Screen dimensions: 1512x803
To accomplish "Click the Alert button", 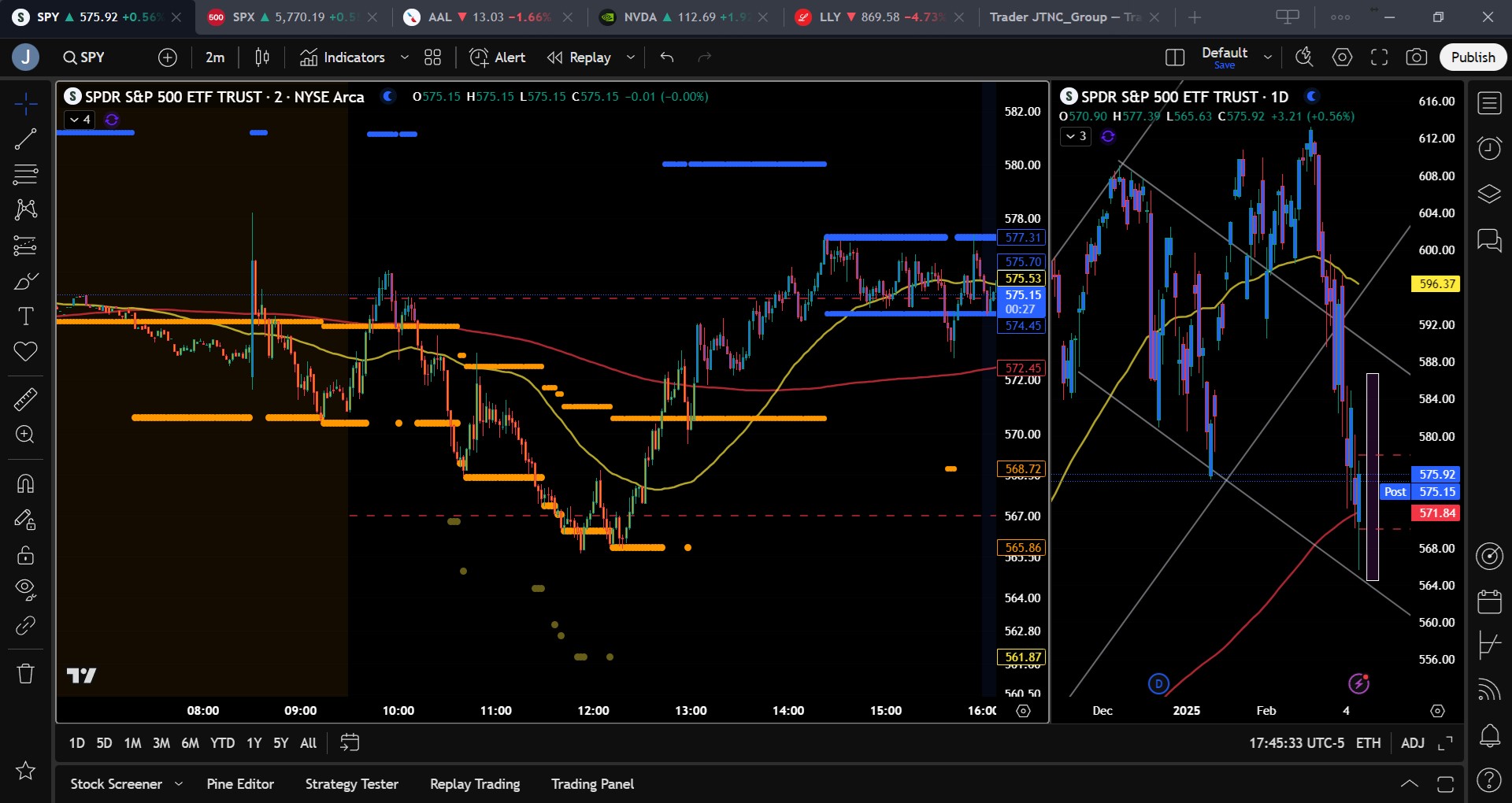I will tap(498, 57).
